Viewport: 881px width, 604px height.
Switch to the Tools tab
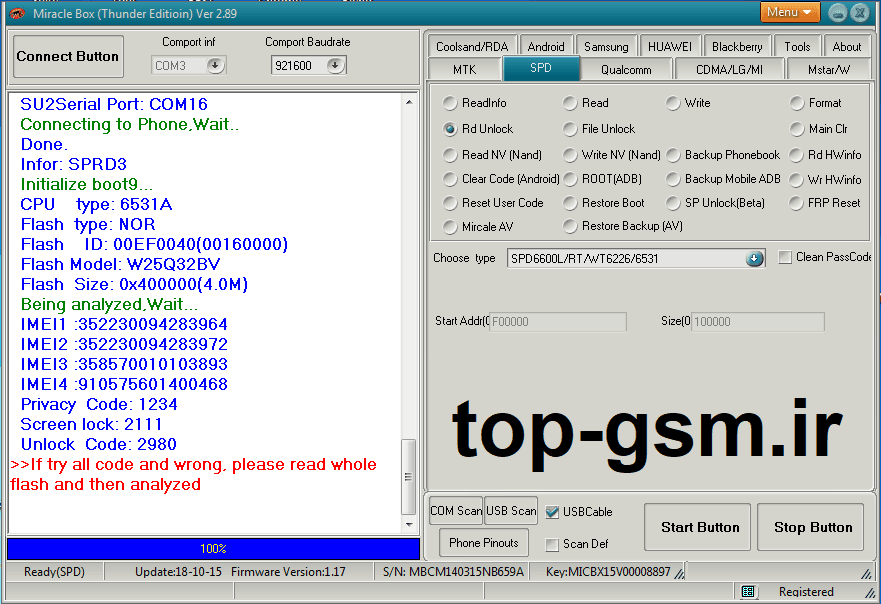tap(797, 46)
